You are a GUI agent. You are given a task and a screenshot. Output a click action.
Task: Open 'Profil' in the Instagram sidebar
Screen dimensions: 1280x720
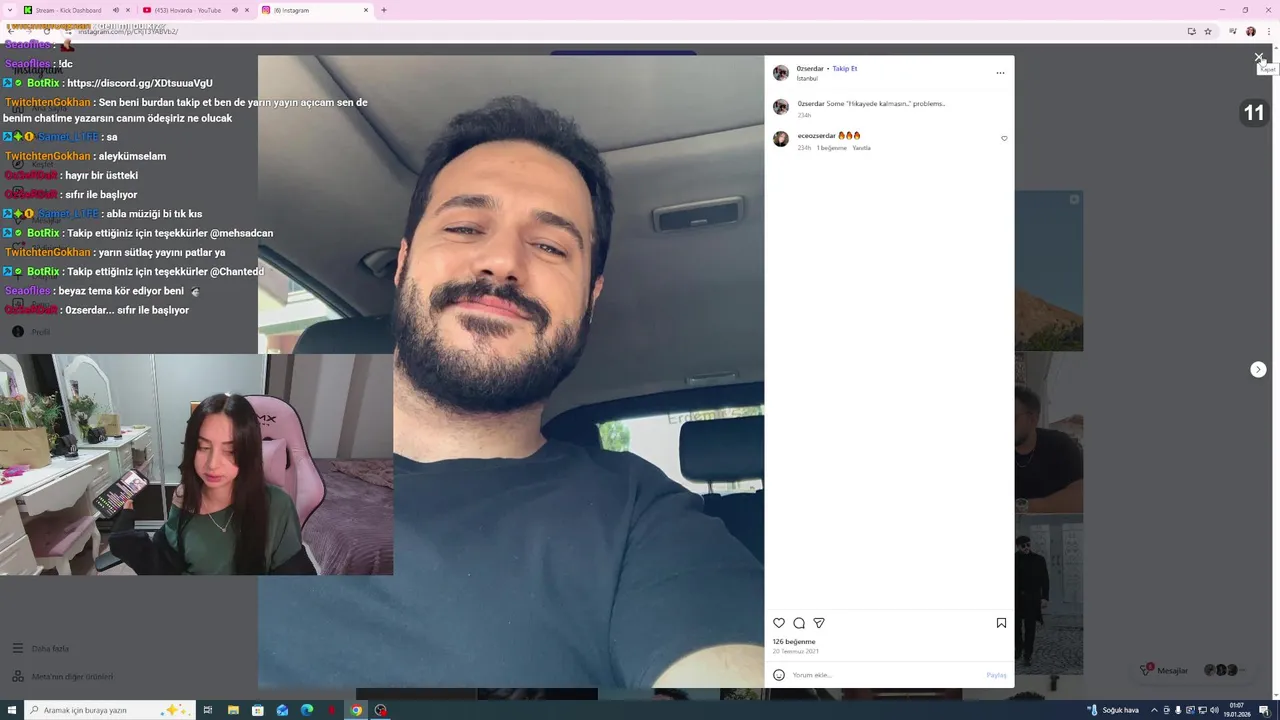(x=31, y=332)
